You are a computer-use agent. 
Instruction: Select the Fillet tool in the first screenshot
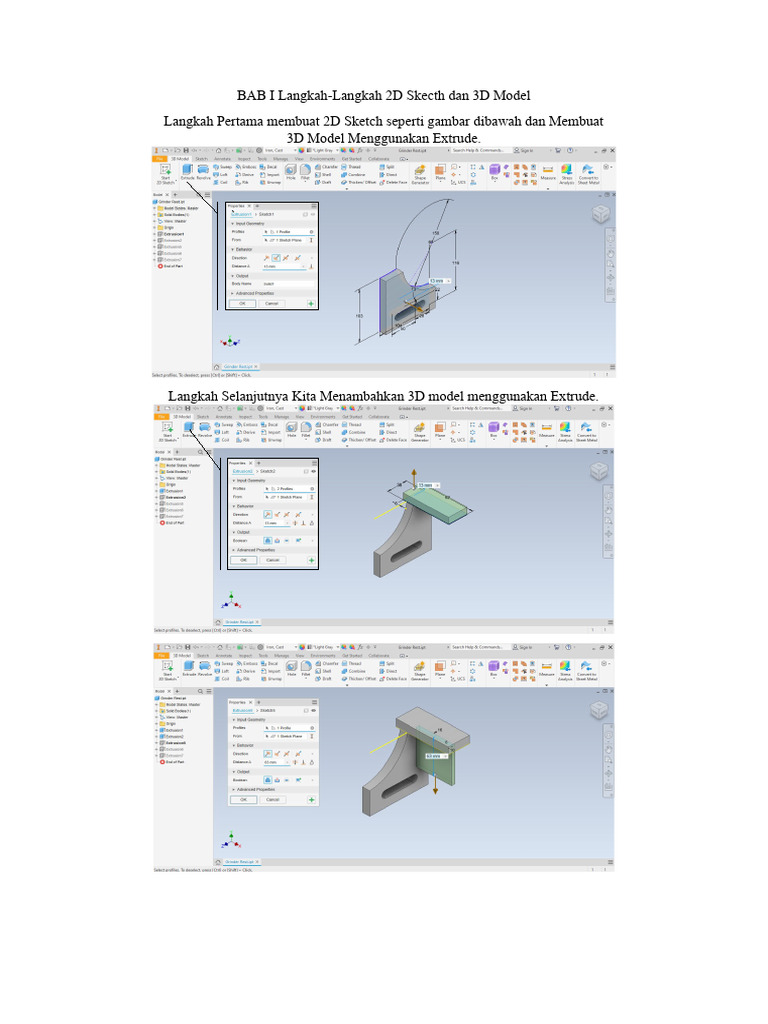coord(305,172)
